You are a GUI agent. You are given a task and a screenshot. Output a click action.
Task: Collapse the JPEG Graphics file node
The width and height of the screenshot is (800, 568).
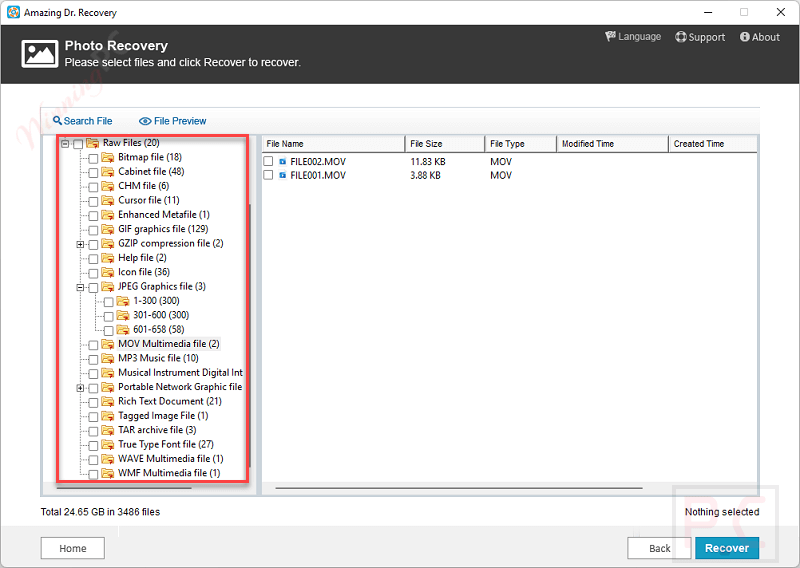pos(80,287)
